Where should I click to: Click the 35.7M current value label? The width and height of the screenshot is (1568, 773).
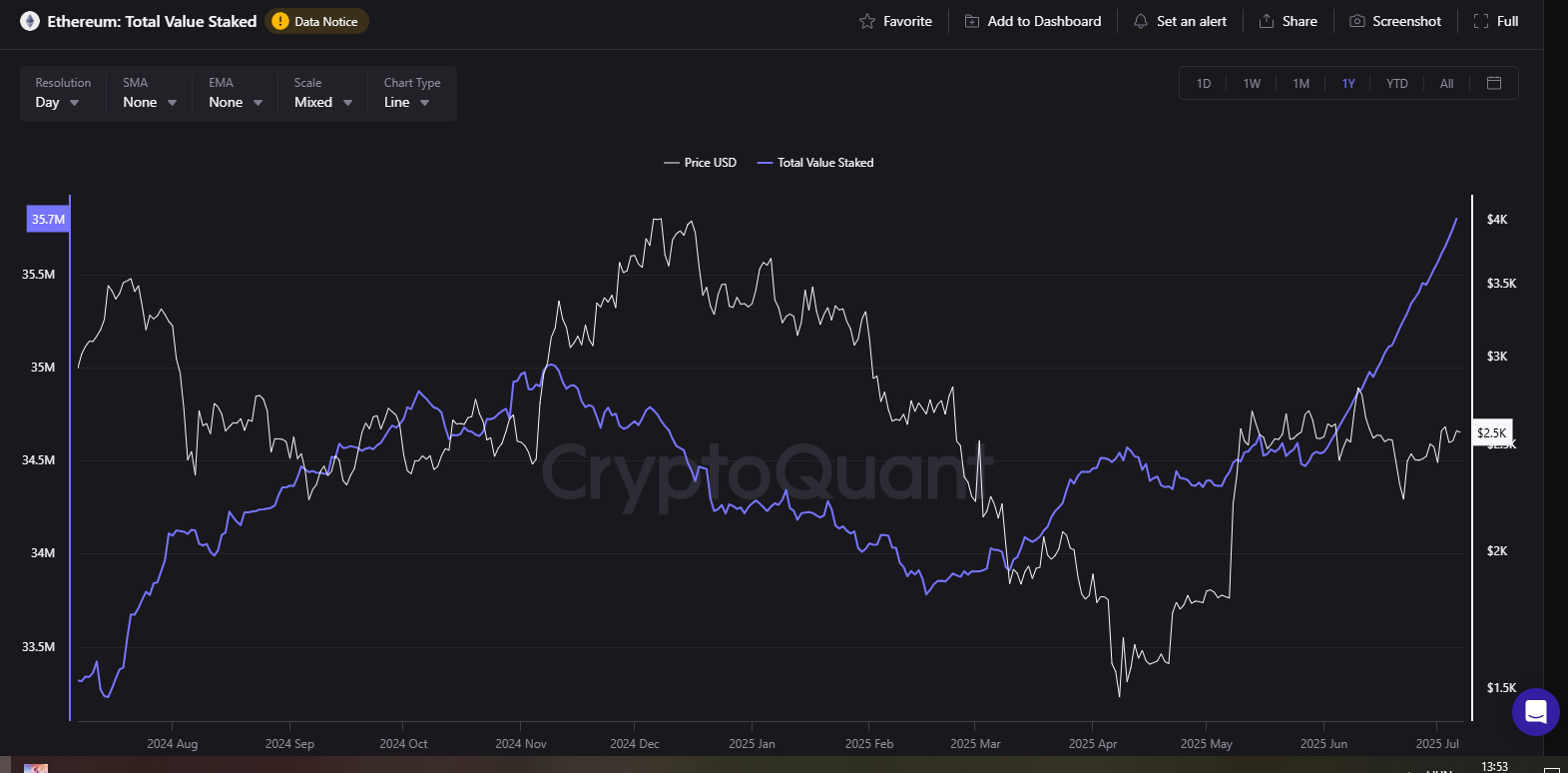coord(48,219)
